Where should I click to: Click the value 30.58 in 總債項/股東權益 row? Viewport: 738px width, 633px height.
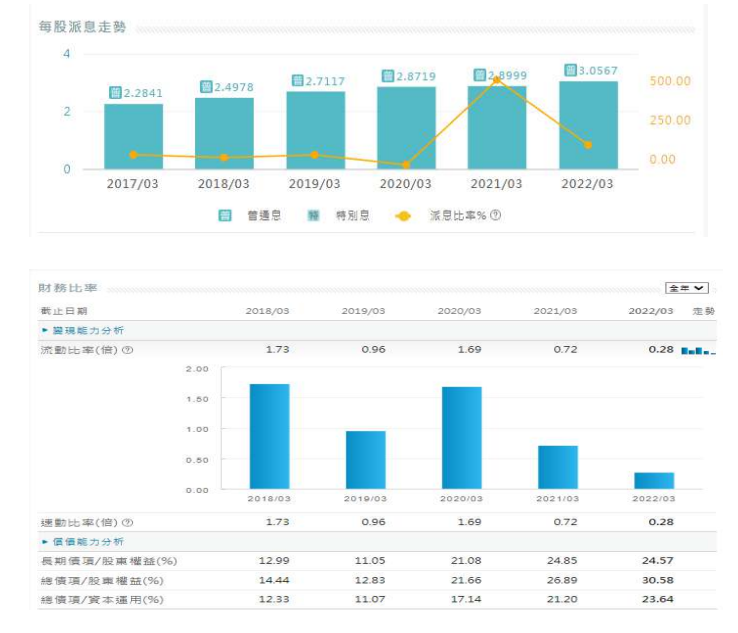[658, 580]
